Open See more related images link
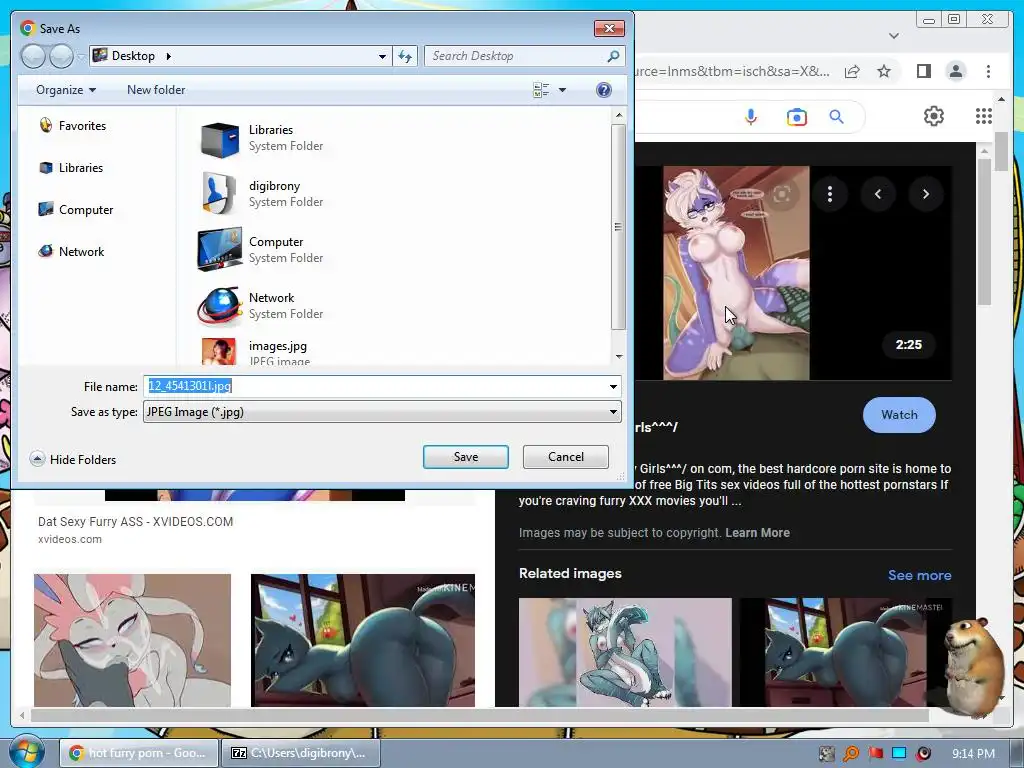Viewport: 1024px width, 768px height. [919, 575]
